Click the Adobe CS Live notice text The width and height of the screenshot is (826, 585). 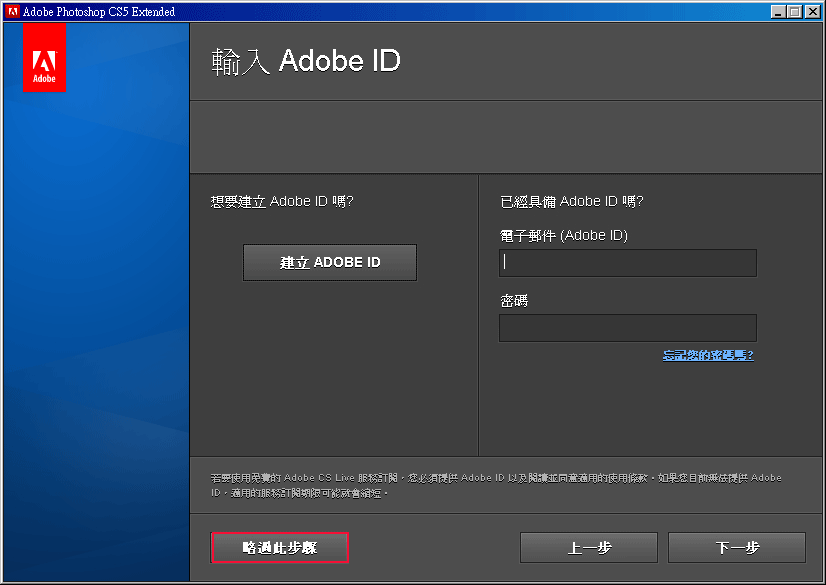[x=496, y=485]
